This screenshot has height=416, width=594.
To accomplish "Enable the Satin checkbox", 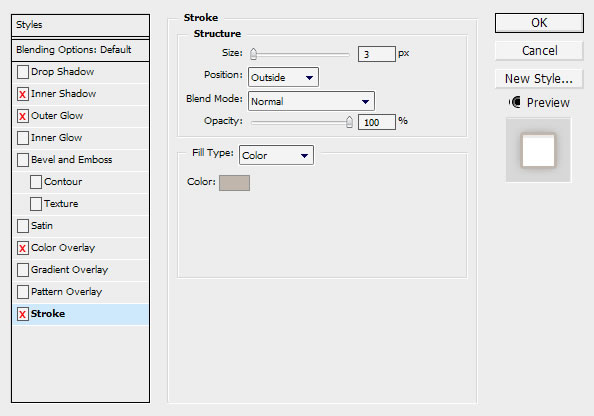I will [x=23, y=226].
